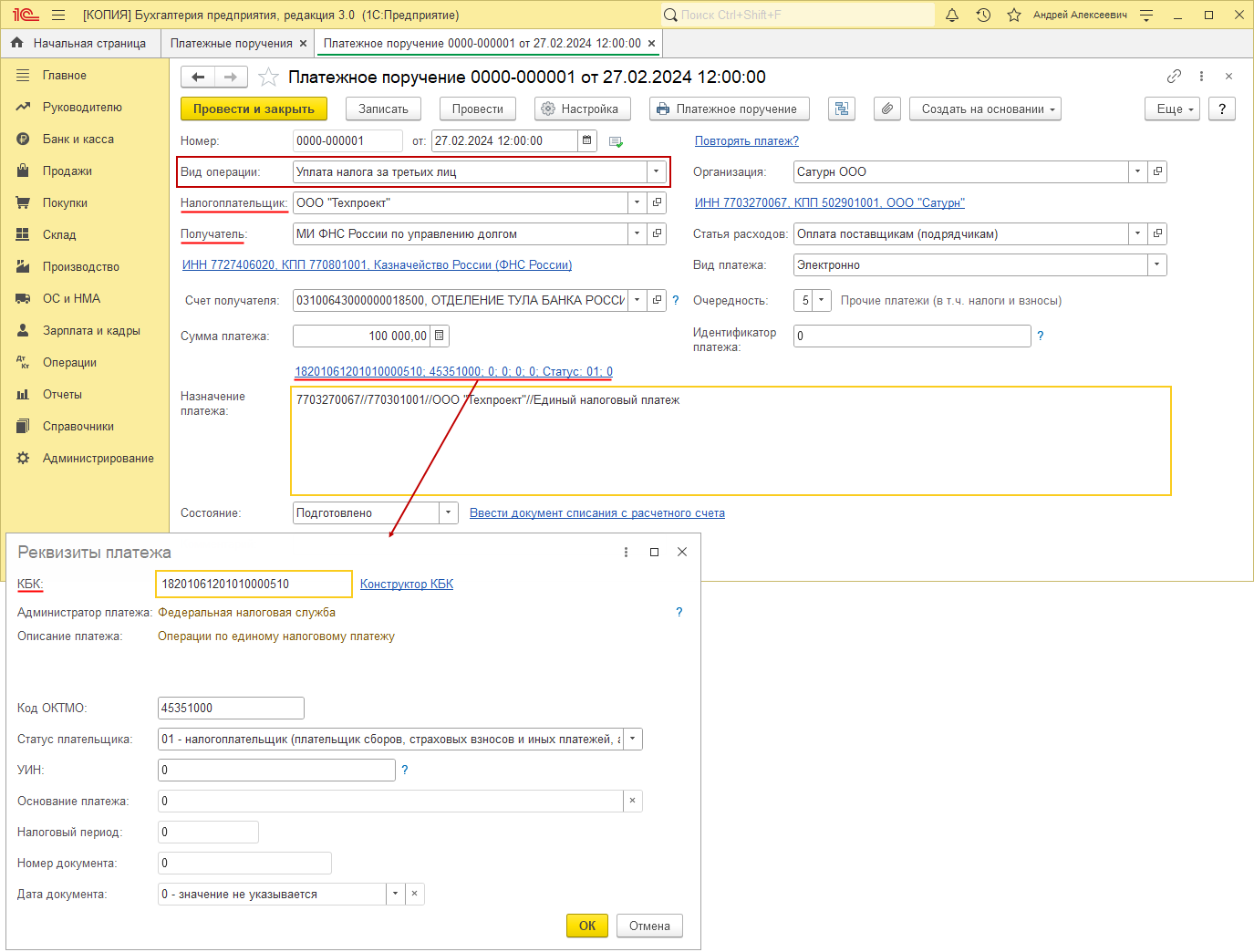
Task: Open Налогоплательщик record via open icon
Action: [657, 202]
